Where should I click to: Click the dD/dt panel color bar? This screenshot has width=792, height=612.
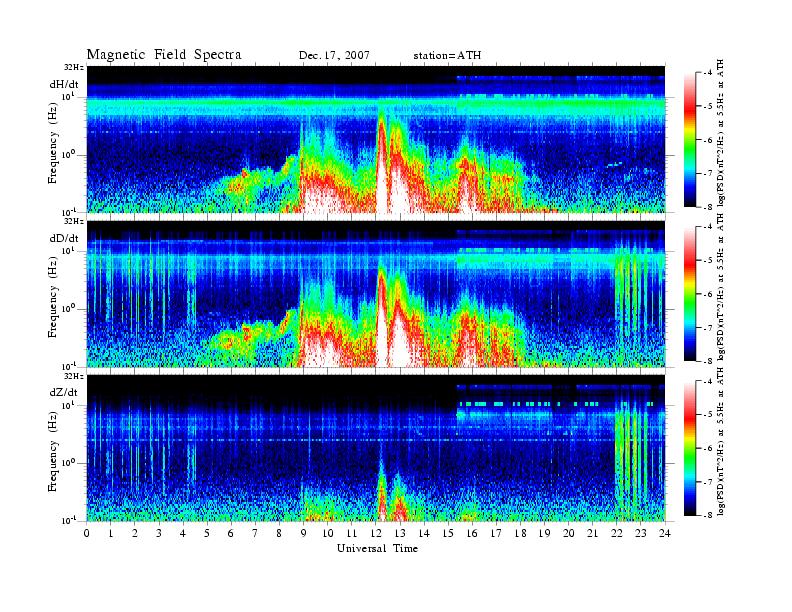pyautogui.click(x=690, y=294)
